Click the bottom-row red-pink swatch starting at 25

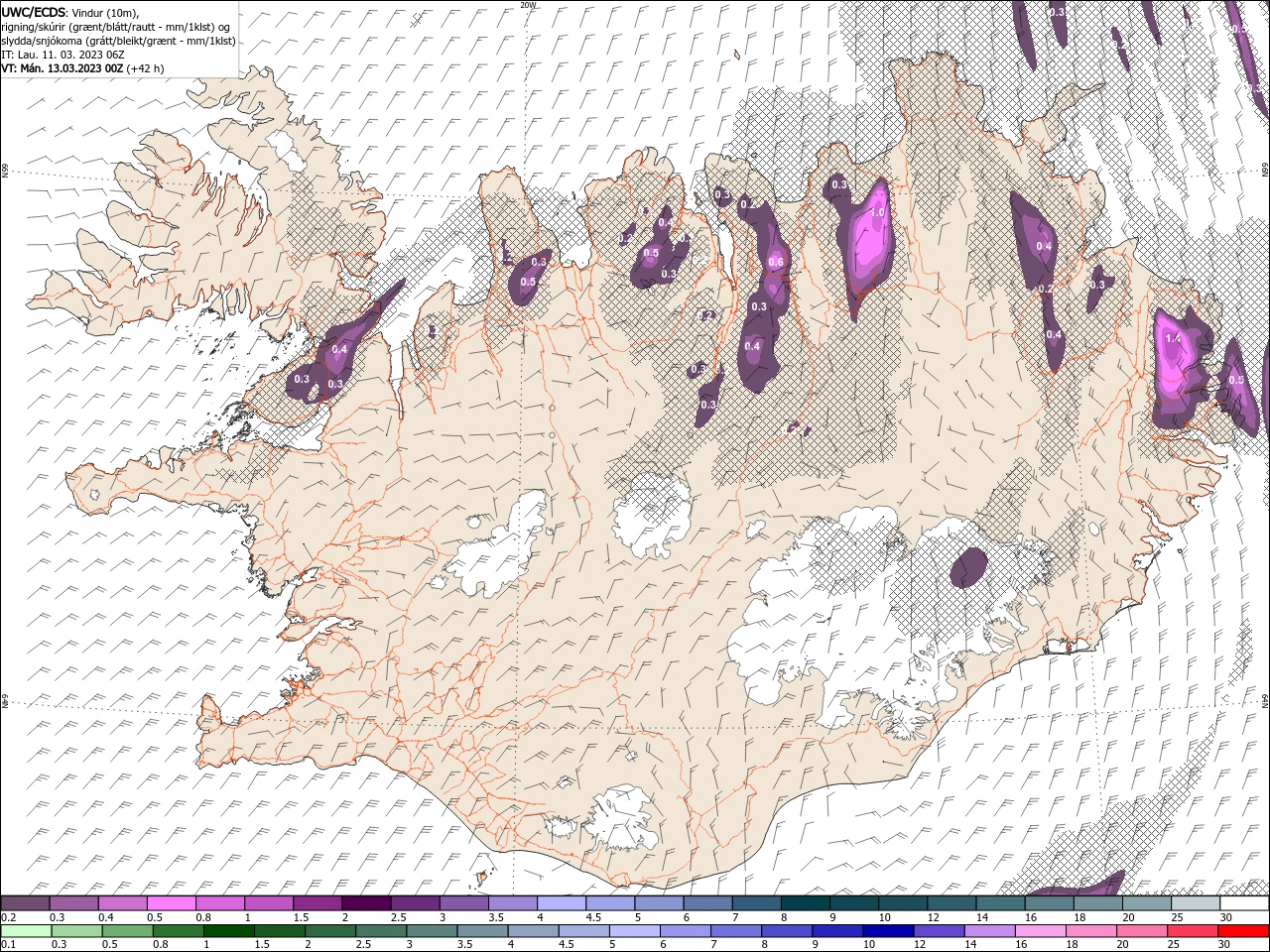coord(1193,931)
